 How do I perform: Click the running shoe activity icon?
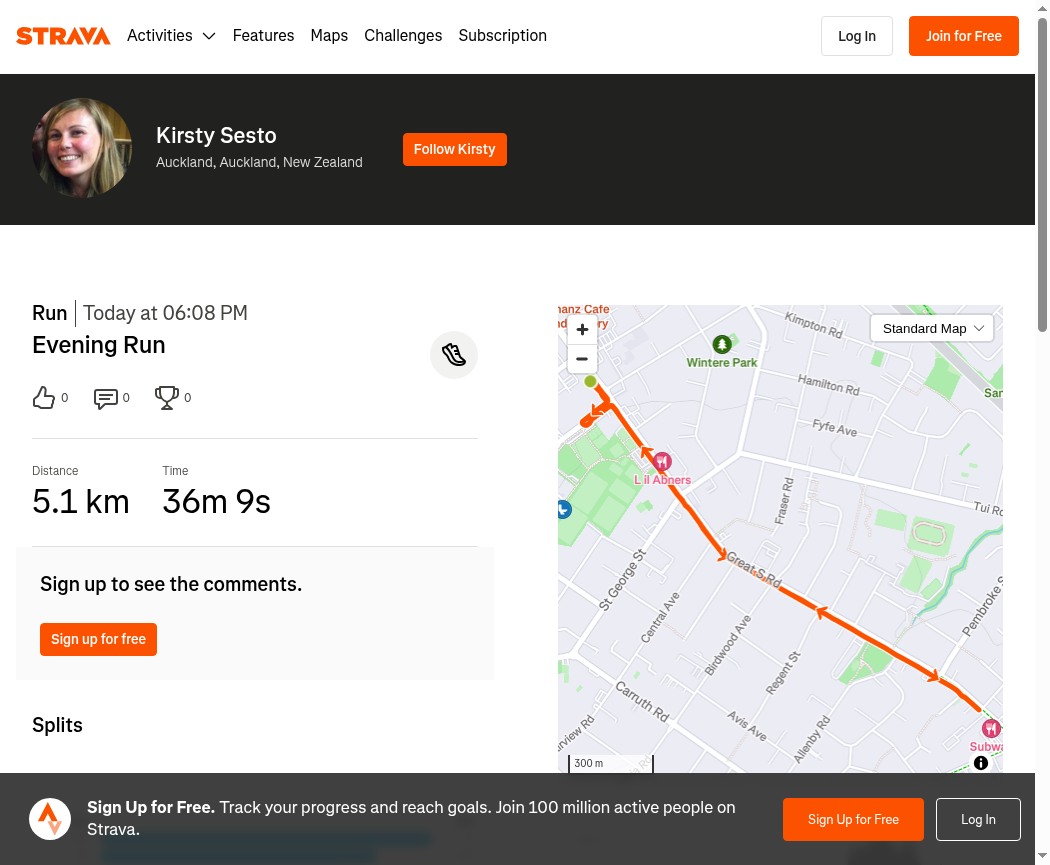454,355
